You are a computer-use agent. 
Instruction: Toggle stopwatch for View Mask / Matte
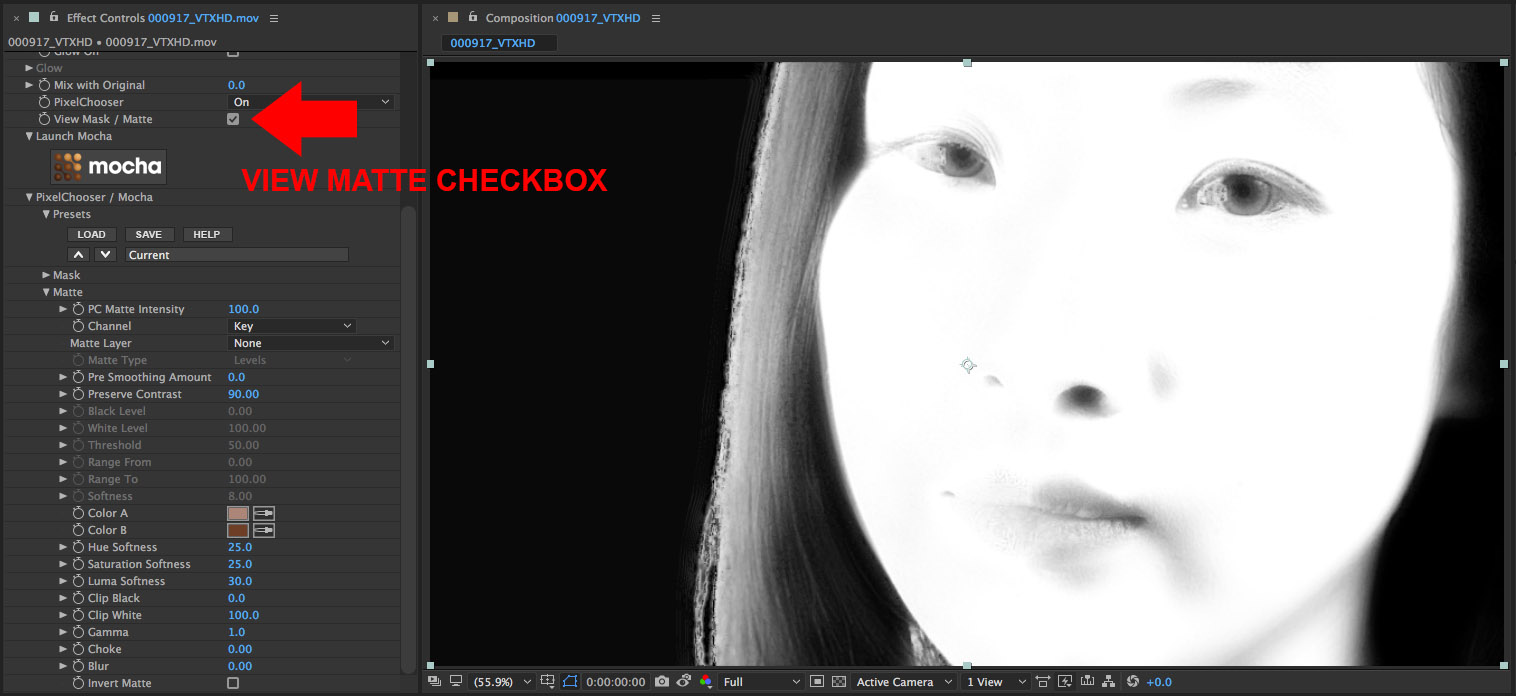(44, 119)
